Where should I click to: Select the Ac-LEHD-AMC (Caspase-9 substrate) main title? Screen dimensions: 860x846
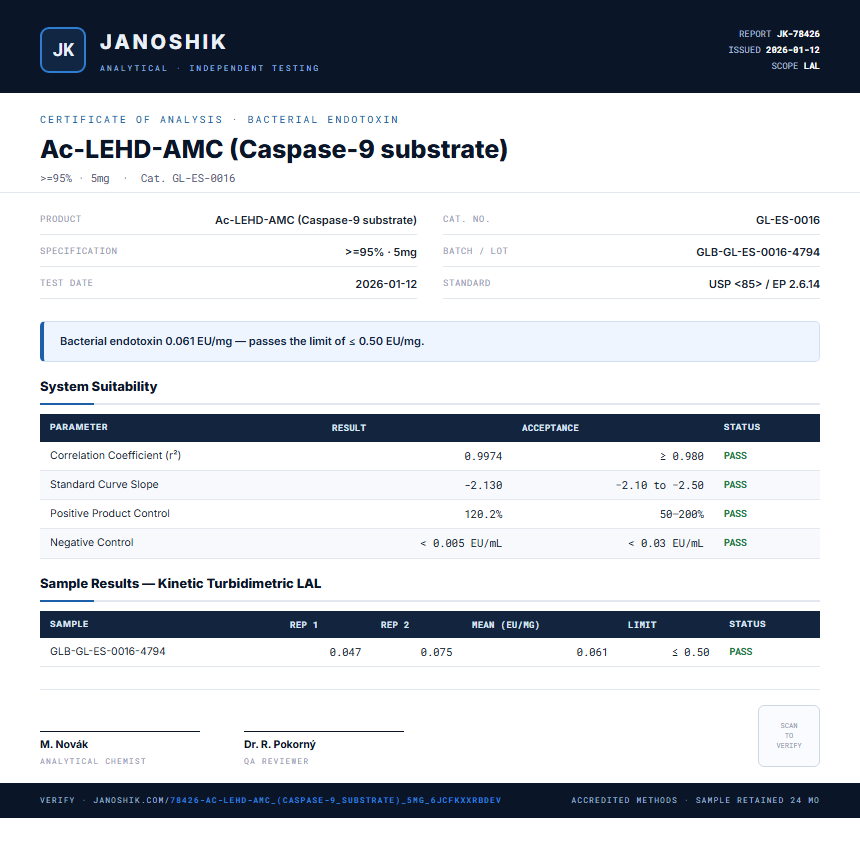pos(274,149)
